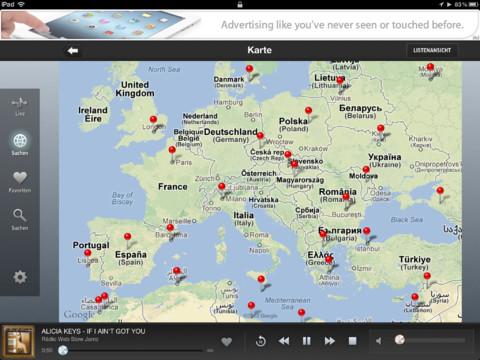Click the volume slider knob
This screenshot has height=360, width=480.
(x=400, y=340)
